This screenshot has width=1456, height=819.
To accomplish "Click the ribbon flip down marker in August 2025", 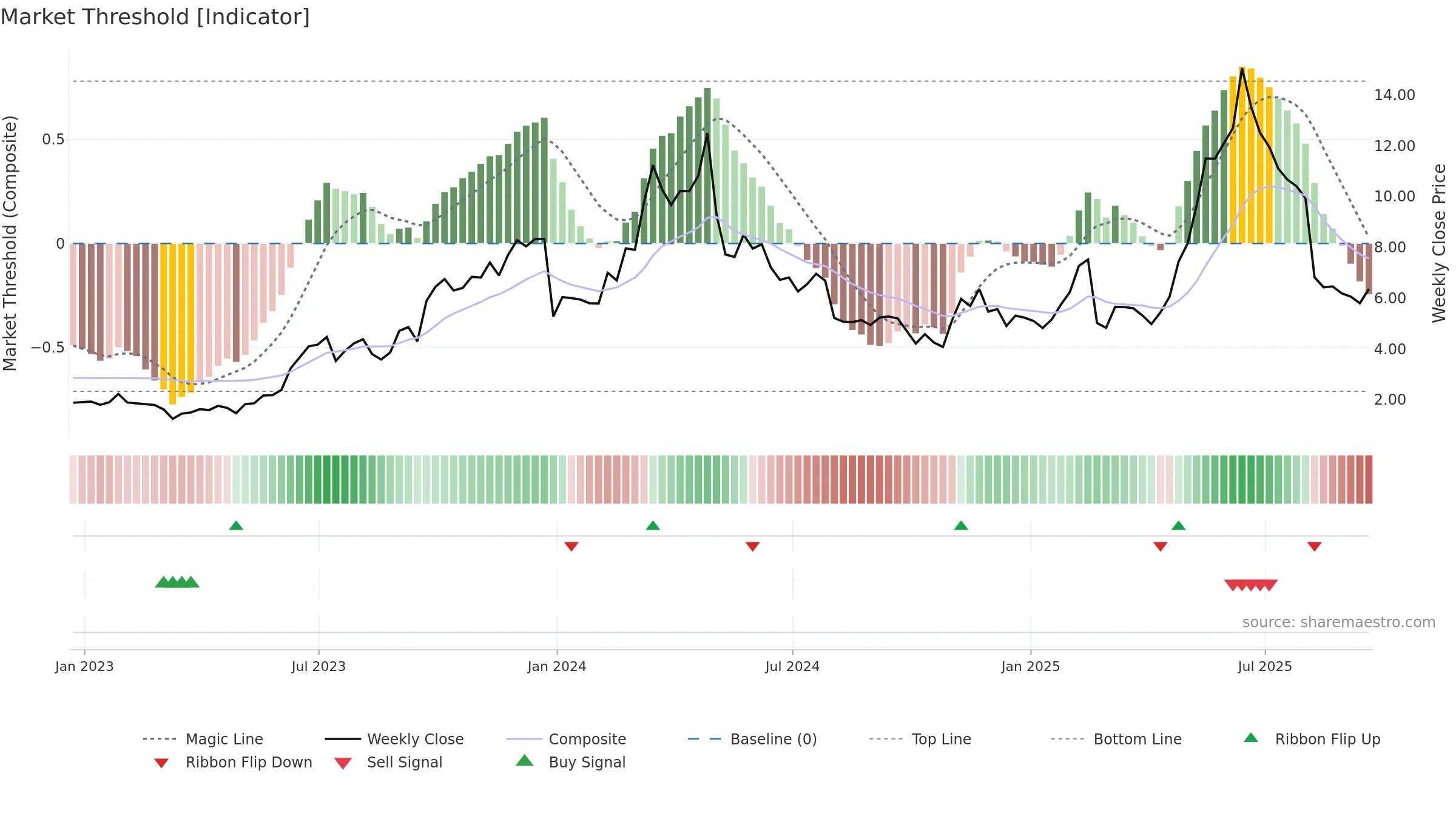I will [1315, 547].
